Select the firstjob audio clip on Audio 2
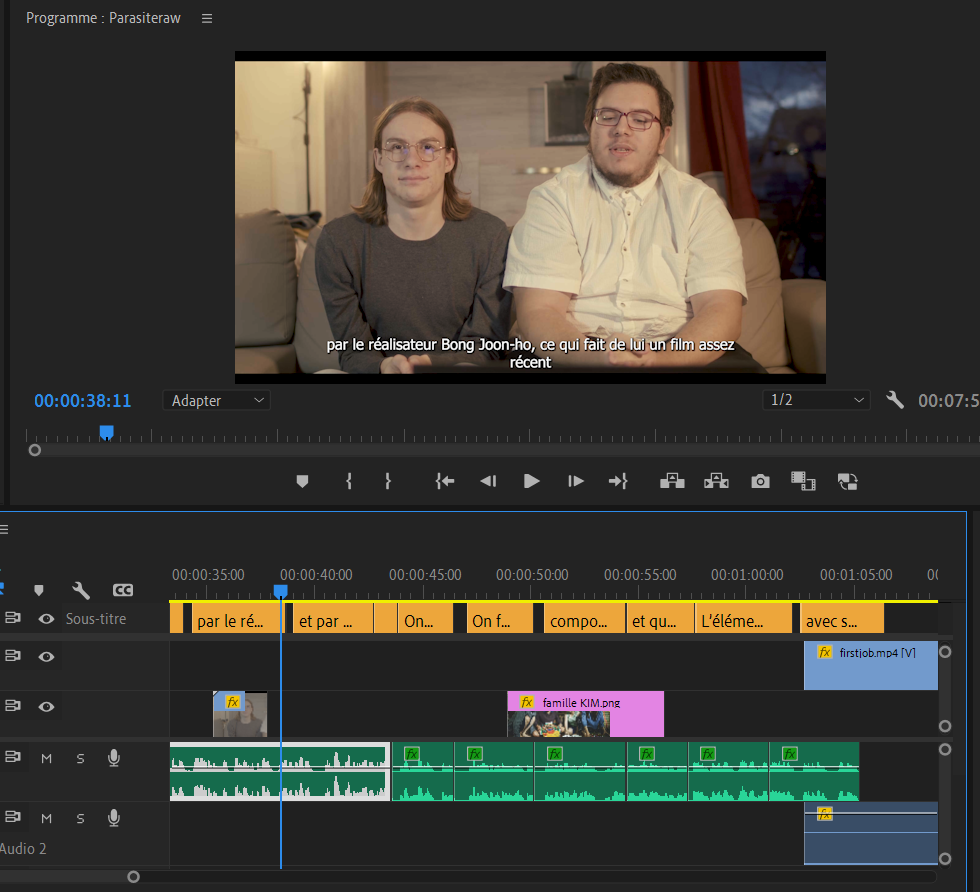 click(x=871, y=834)
